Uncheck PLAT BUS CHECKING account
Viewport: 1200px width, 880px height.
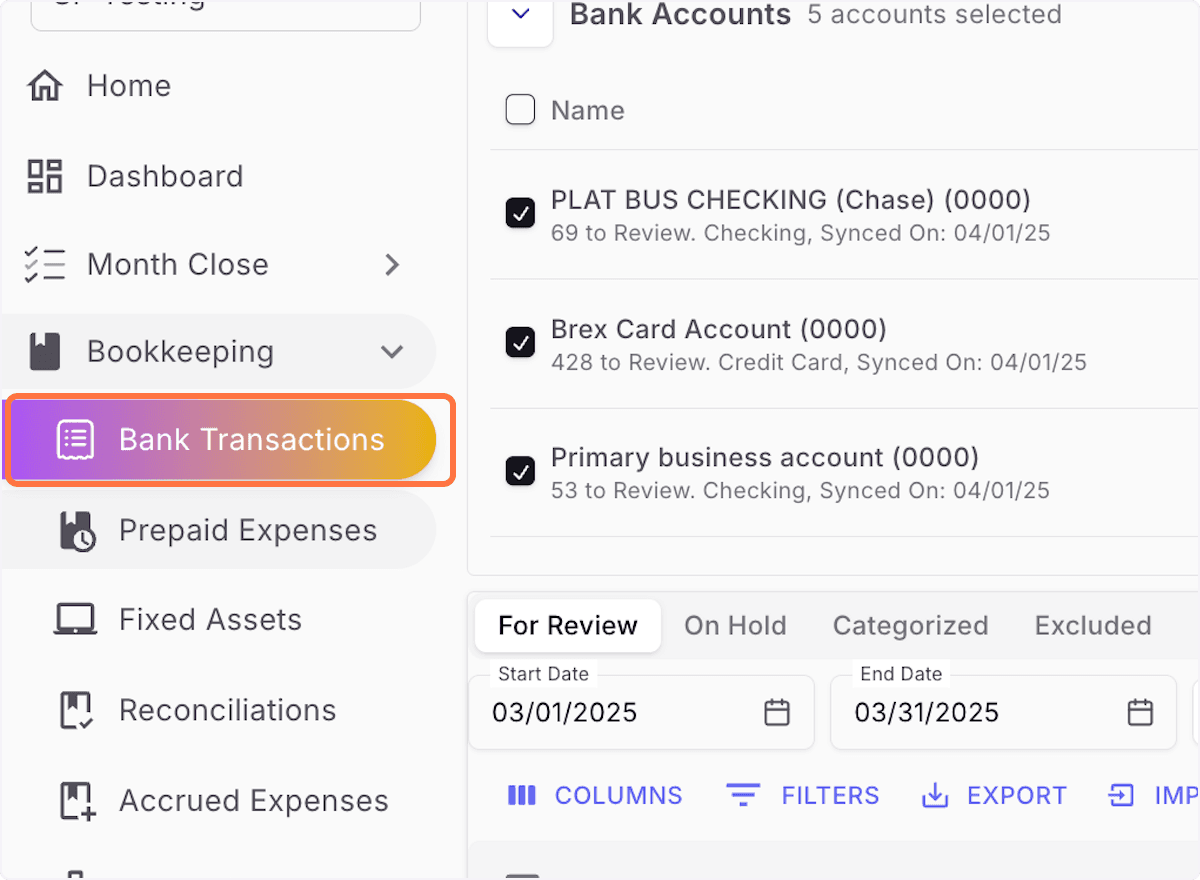click(x=520, y=213)
